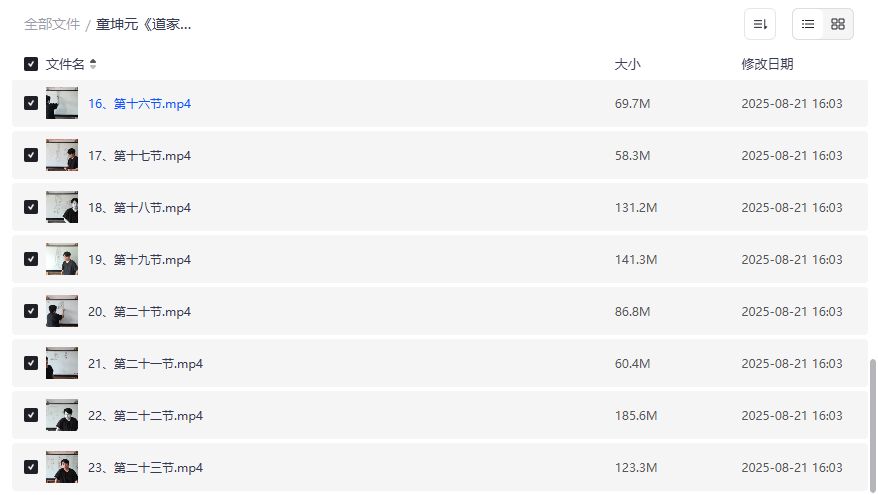Select the 19、第十九节.mp4 file name
Viewport: 878px width, 495px height.
pos(139,259)
